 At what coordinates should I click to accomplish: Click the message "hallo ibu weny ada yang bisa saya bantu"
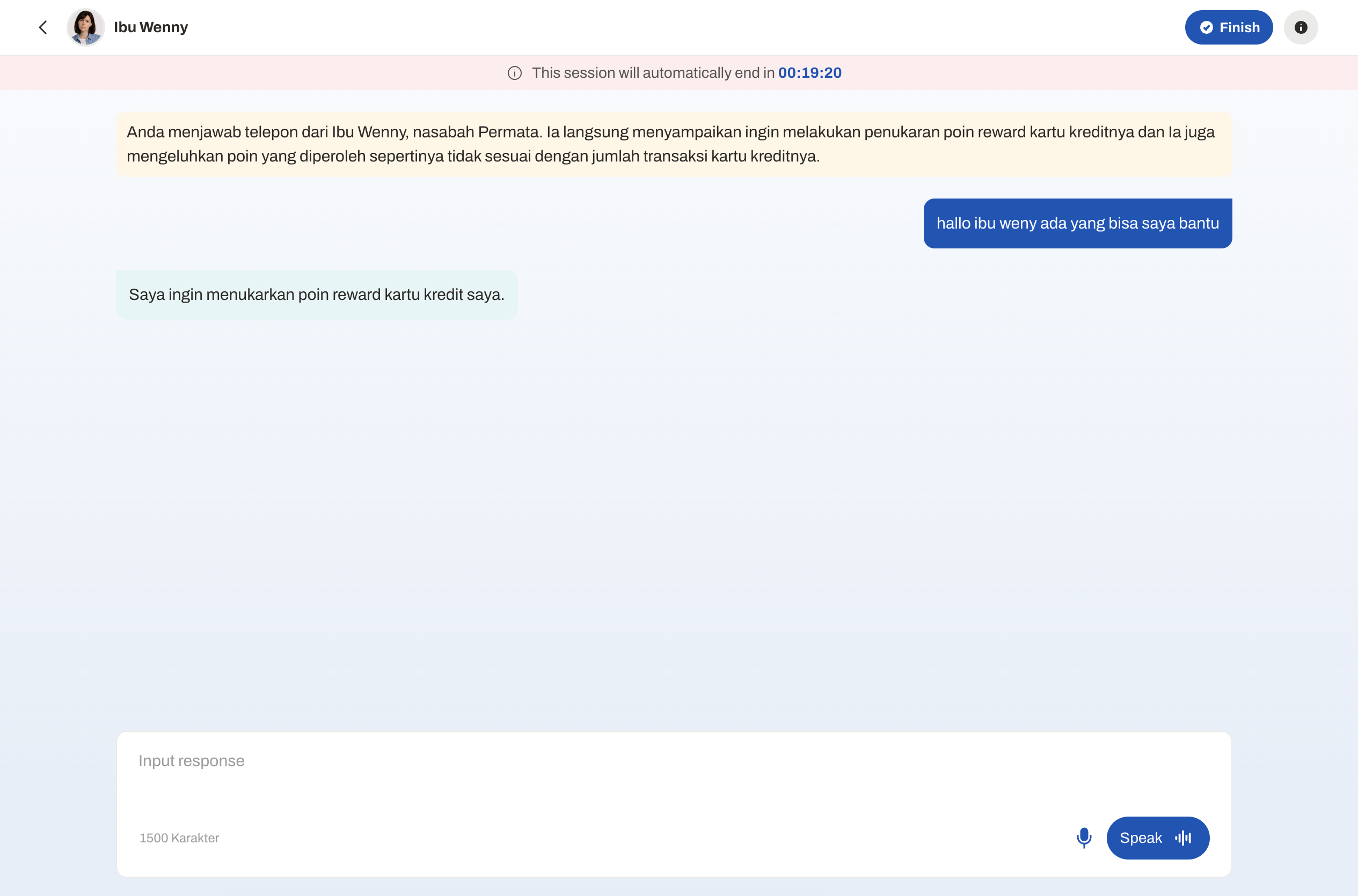click(x=1077, y=223)
